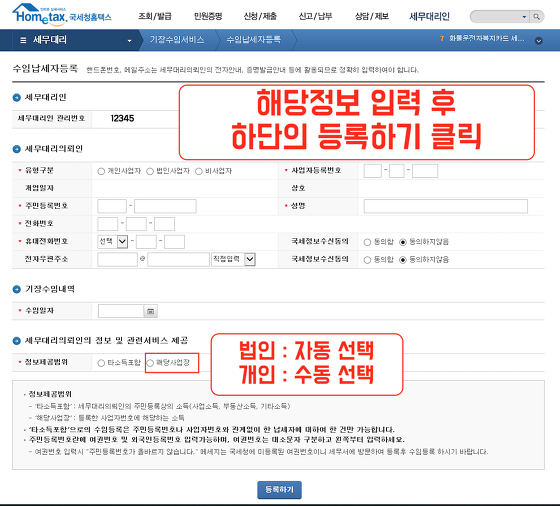Viewport: 560px width, 506px height.
Task: Click the first 전화번호 field
Action: click(x=108, y=224)
